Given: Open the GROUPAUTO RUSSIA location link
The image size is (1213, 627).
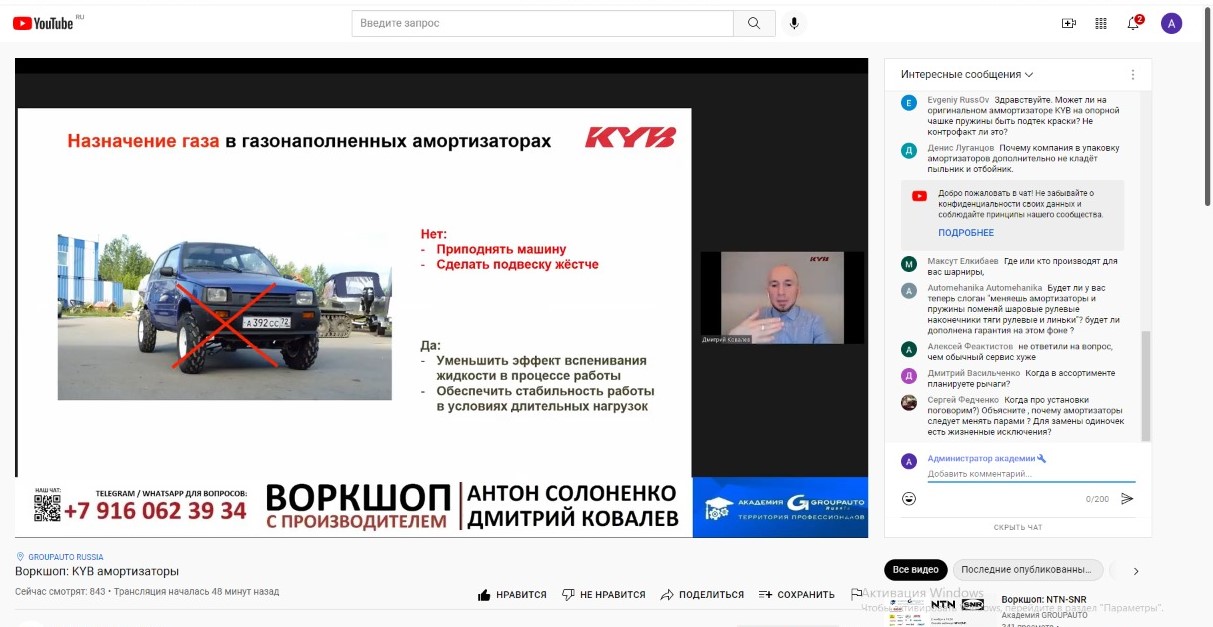Looking at the screenshot, I should click(x=65, y=557).
